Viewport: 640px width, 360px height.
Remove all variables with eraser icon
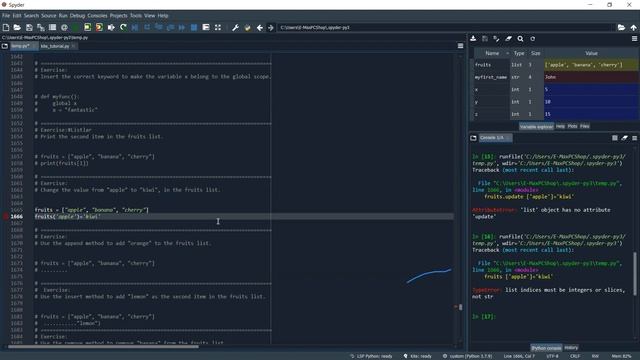[x=509, y=39]
